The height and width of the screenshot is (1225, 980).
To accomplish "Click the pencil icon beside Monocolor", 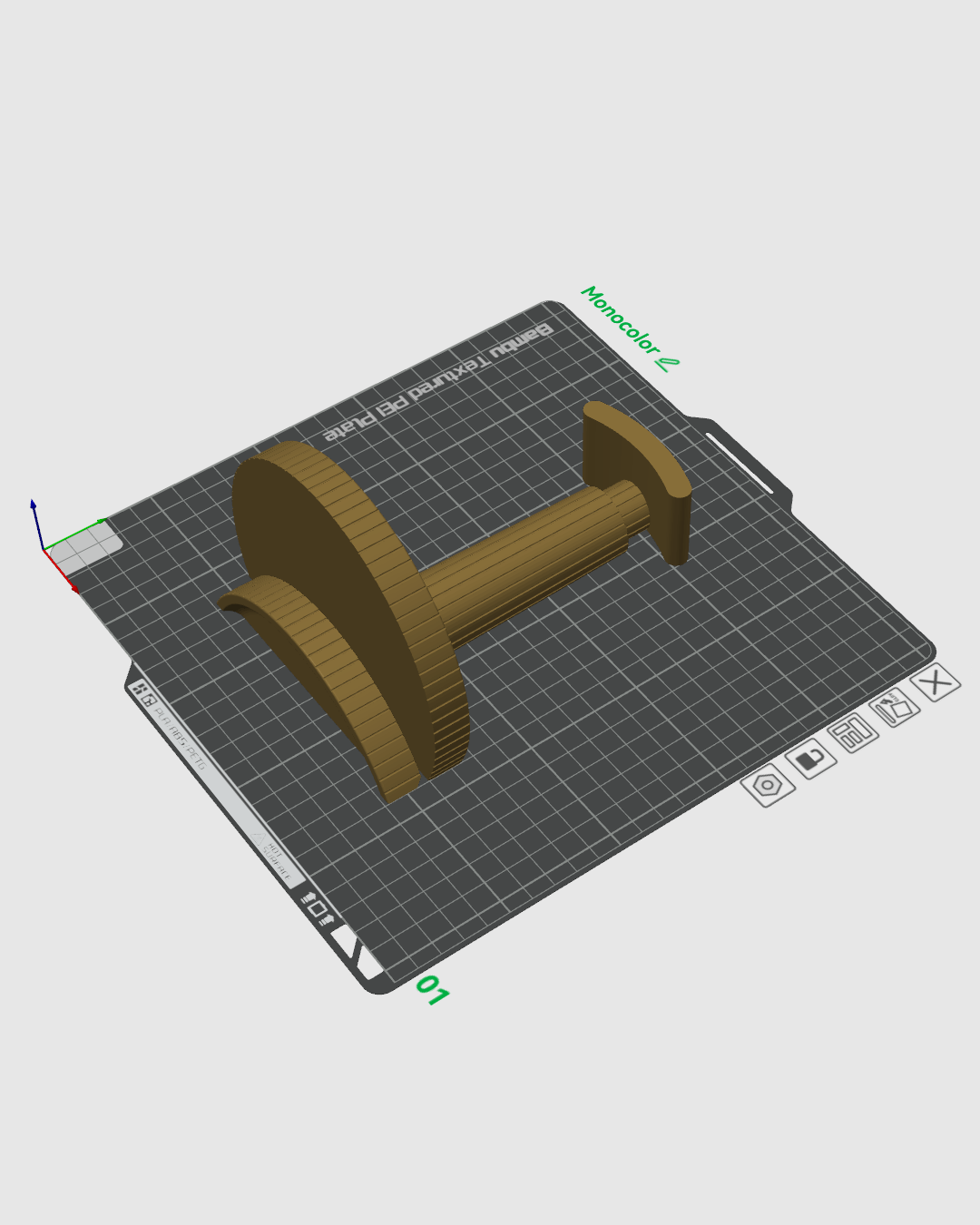I will [x=667, y=365].
